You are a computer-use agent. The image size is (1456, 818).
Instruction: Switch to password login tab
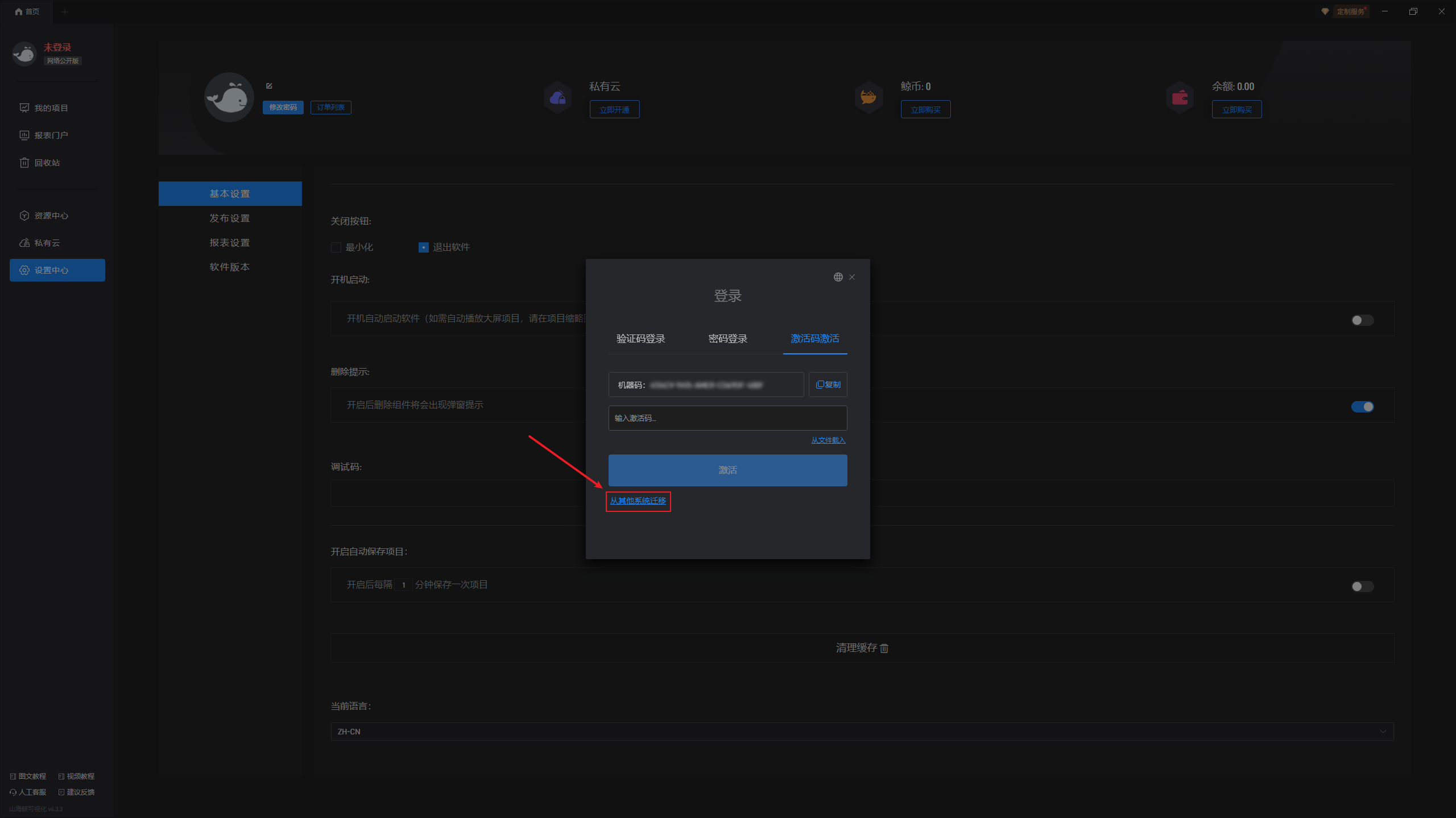pyautogui.click(x=727, y=338)
